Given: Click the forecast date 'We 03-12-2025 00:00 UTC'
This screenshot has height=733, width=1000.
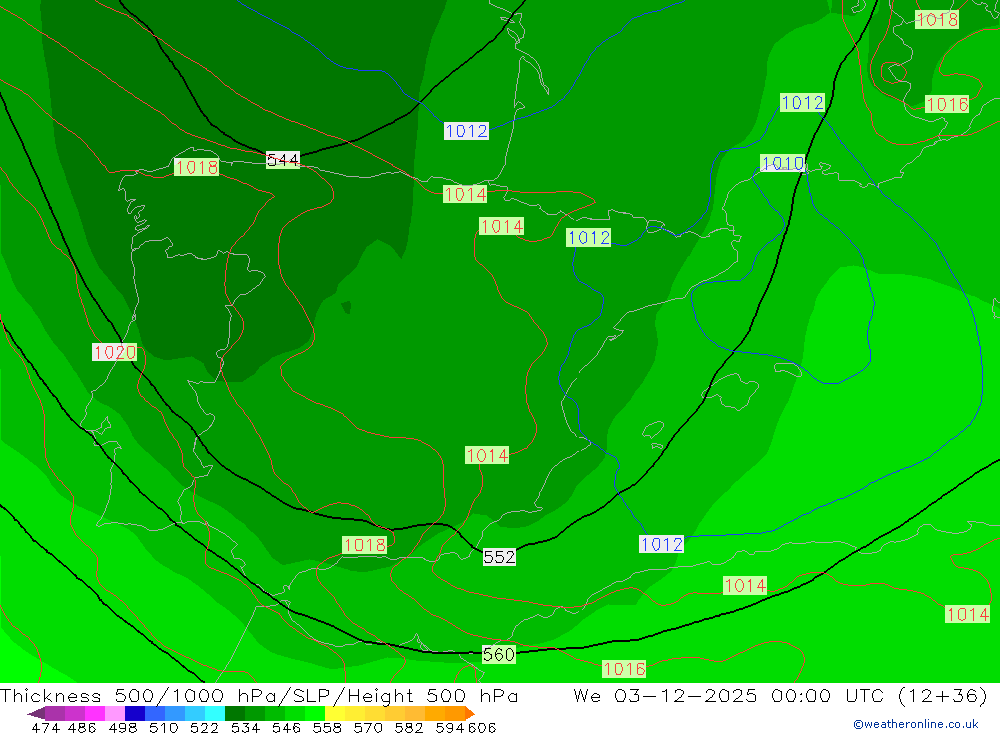Looking at the screenshot, I should point(731,695).
